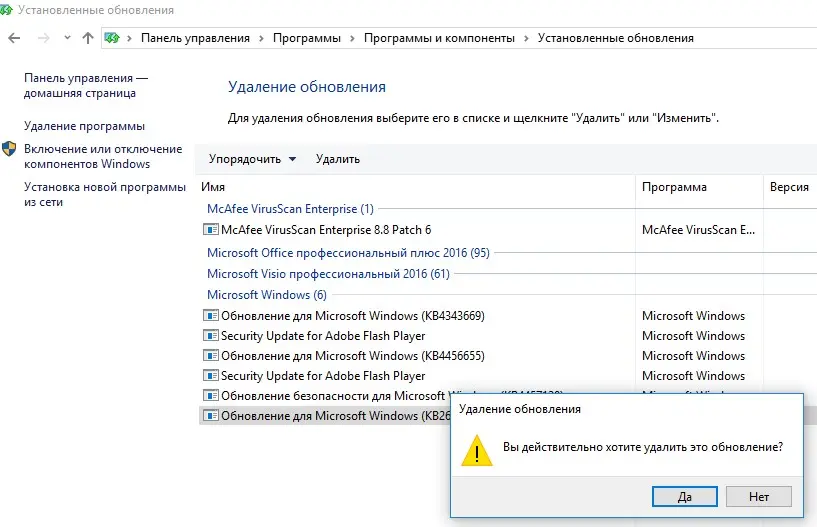Click Установленные обновления in the breadcrumb
Screen dimensions: 817x527
[x=616, y=38]
